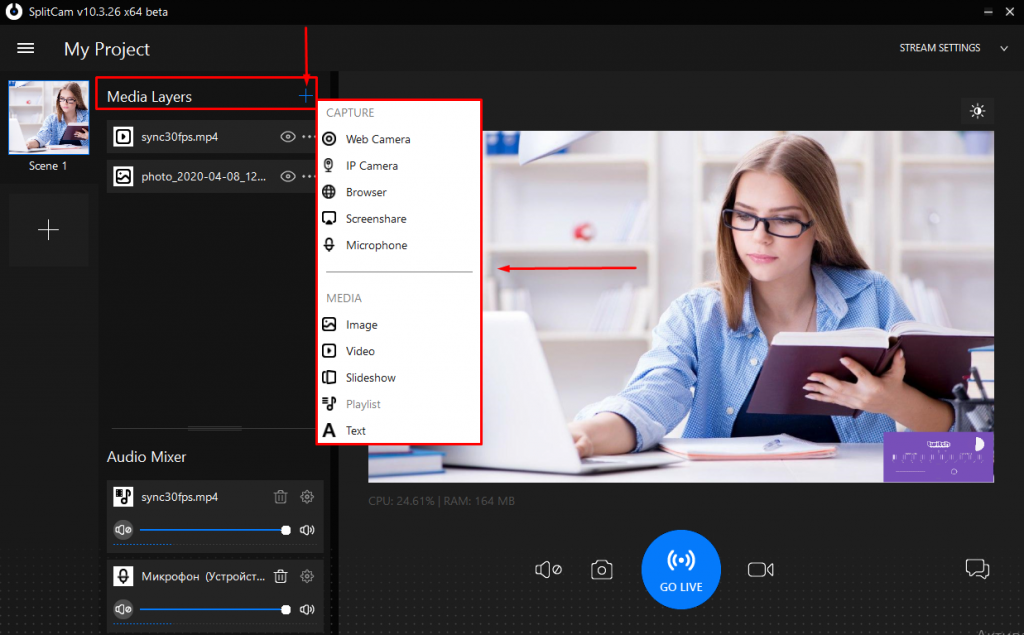Click the Twitch overlay in preview
The width and height of the screenshot is (1024, 635).
coord(938,457)
